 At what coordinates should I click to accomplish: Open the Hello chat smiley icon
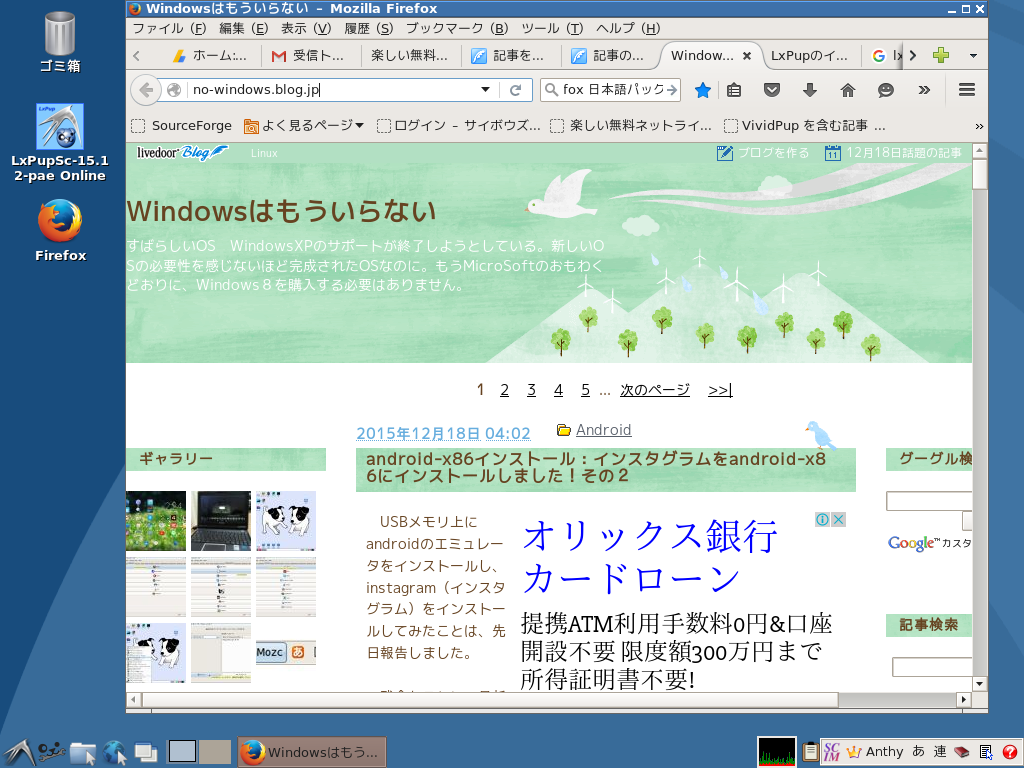click(x=886, y=90)
